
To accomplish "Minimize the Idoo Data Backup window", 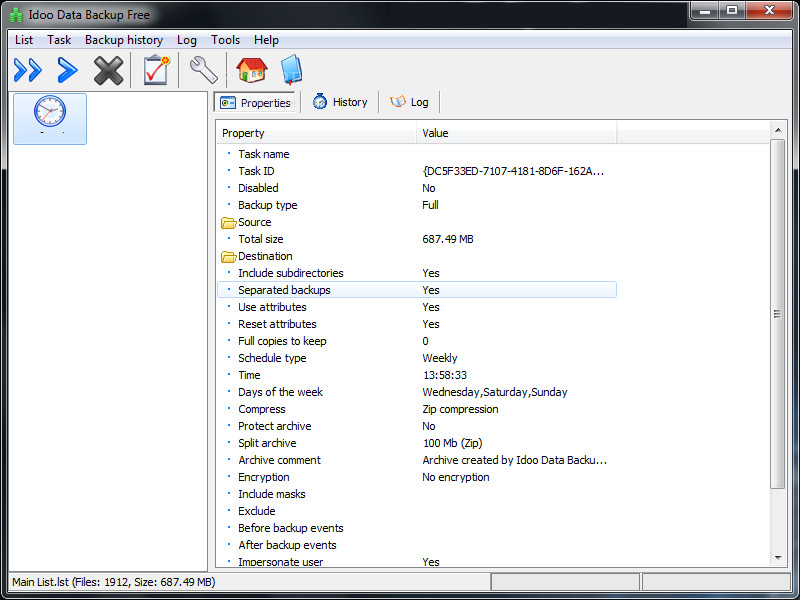I will pyautogui.click(x=705, y=10).
